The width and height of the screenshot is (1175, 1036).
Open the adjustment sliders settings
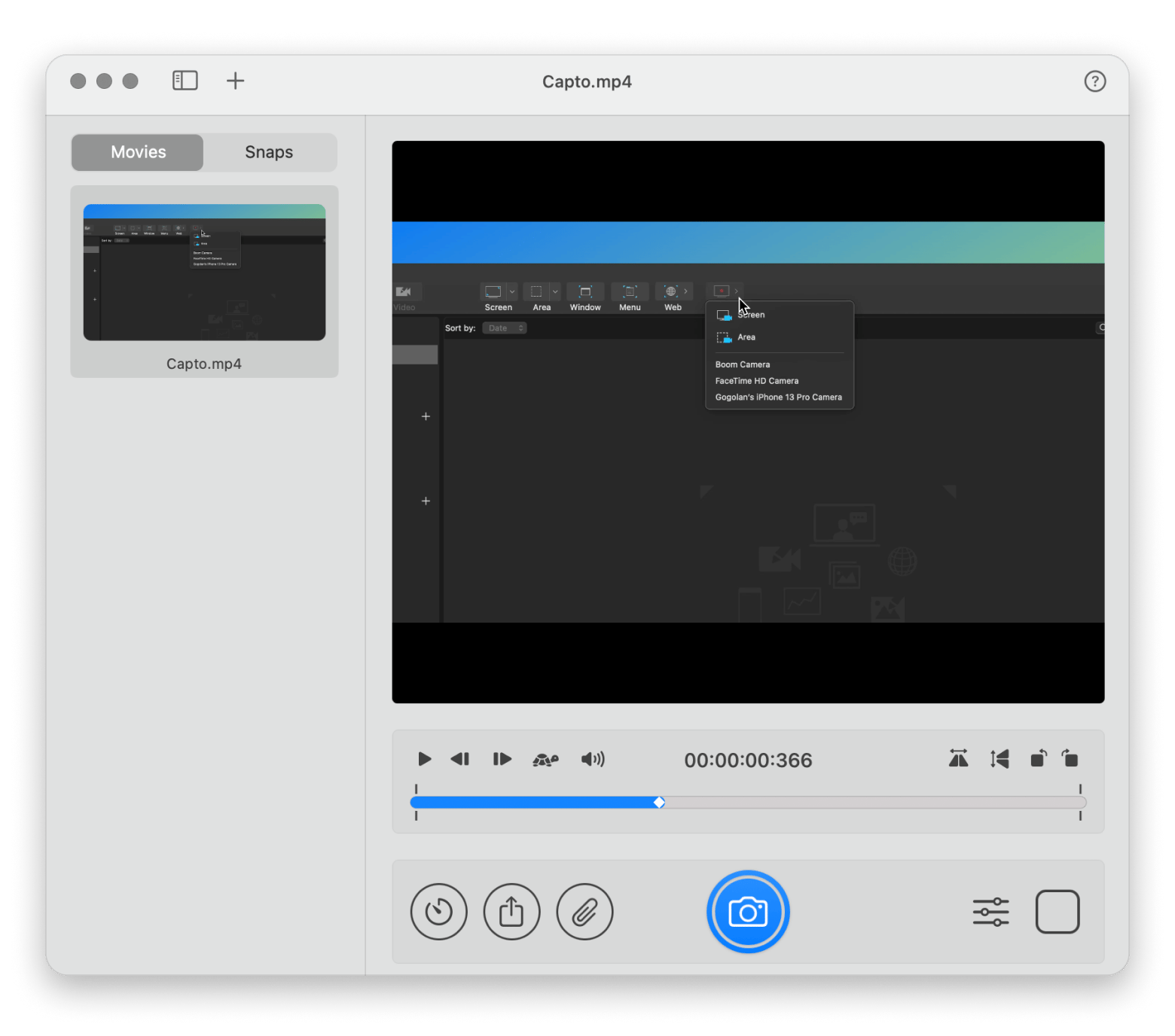point(990,912)
